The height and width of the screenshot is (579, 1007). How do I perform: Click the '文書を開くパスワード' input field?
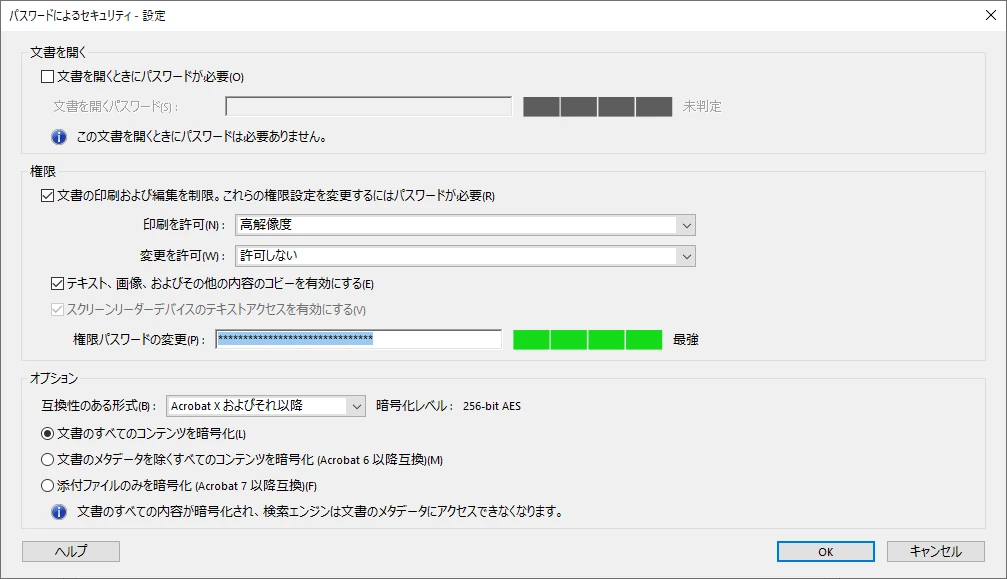(369, 107)
